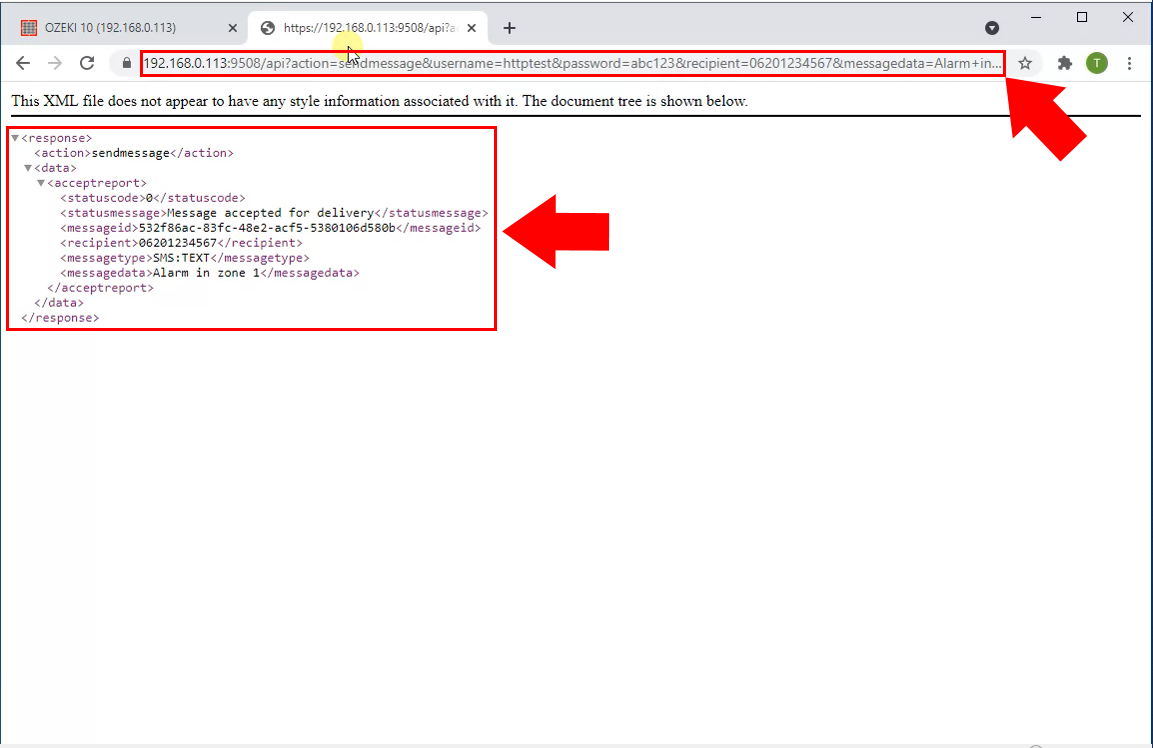Click the recipient 06201234567 value
Viewport: 1153px width, 748px height.
pos(178,243)
